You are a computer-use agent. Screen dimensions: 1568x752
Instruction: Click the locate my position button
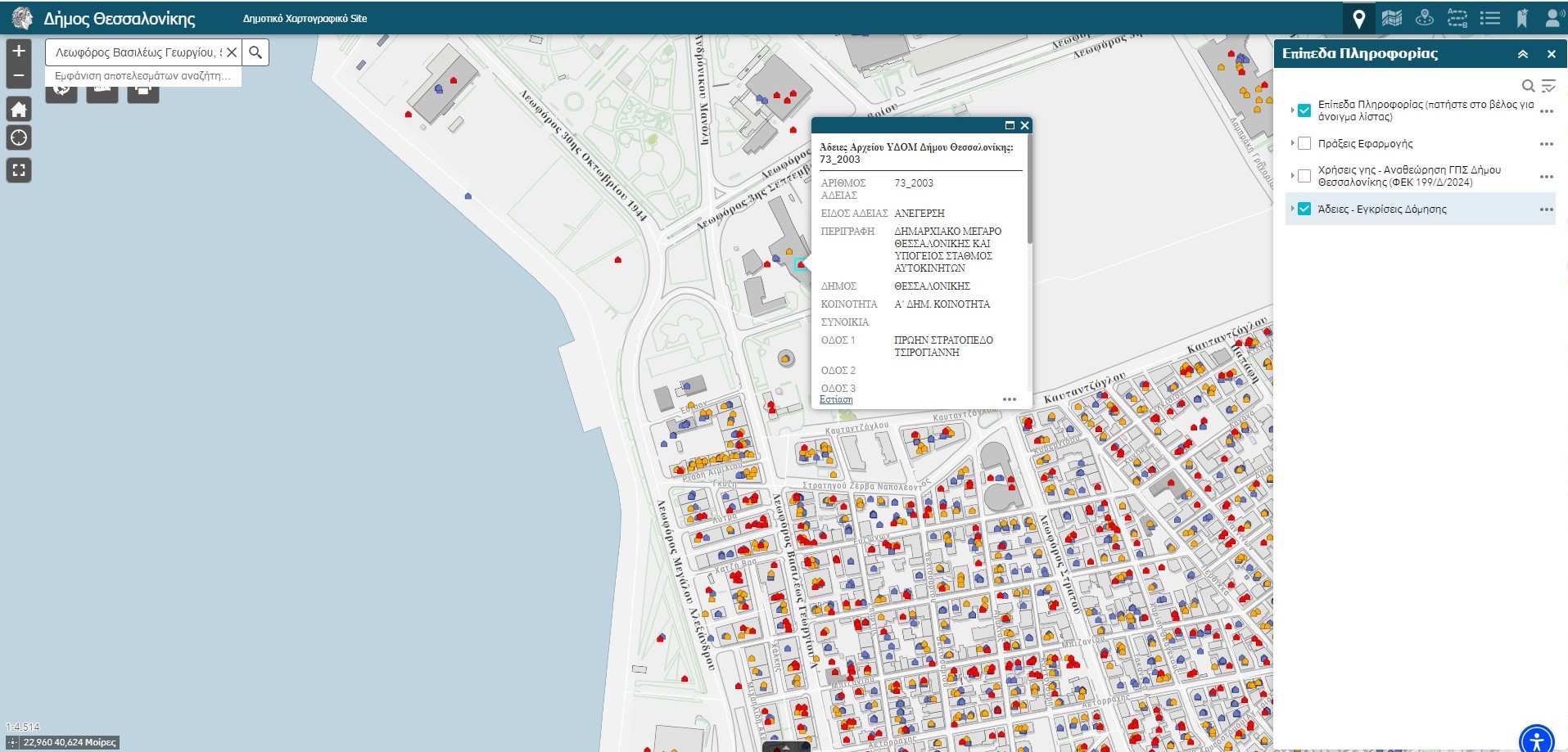point(19,137)
